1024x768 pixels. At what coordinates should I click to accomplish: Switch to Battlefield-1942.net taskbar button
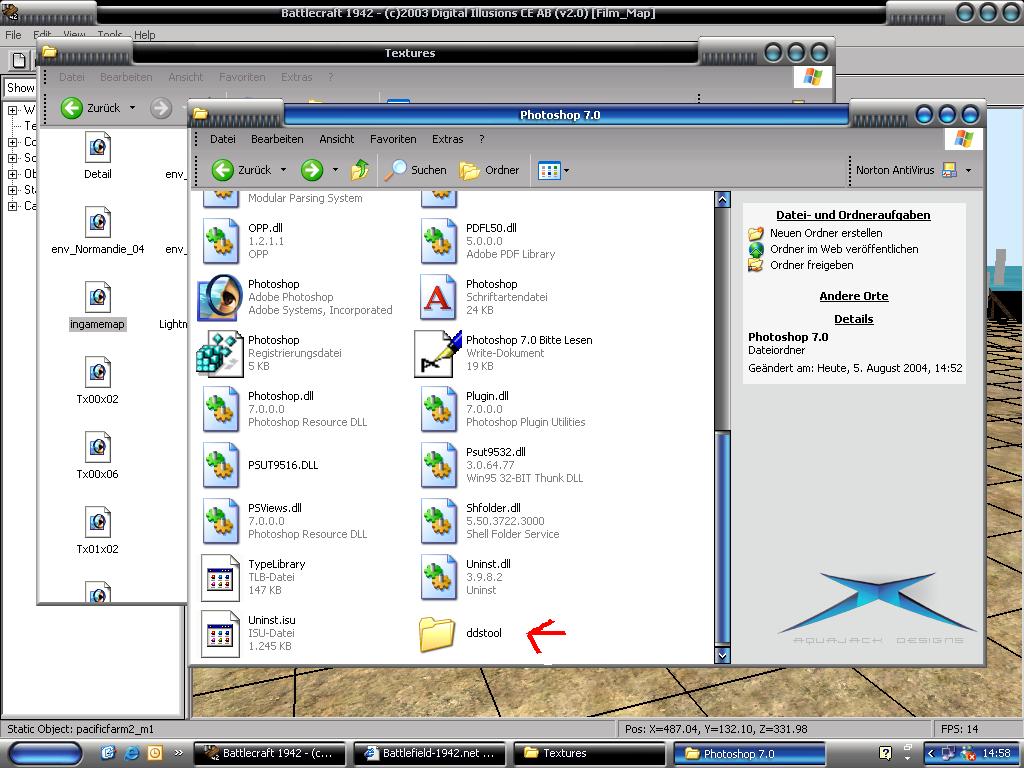click(x=431, y=753)
